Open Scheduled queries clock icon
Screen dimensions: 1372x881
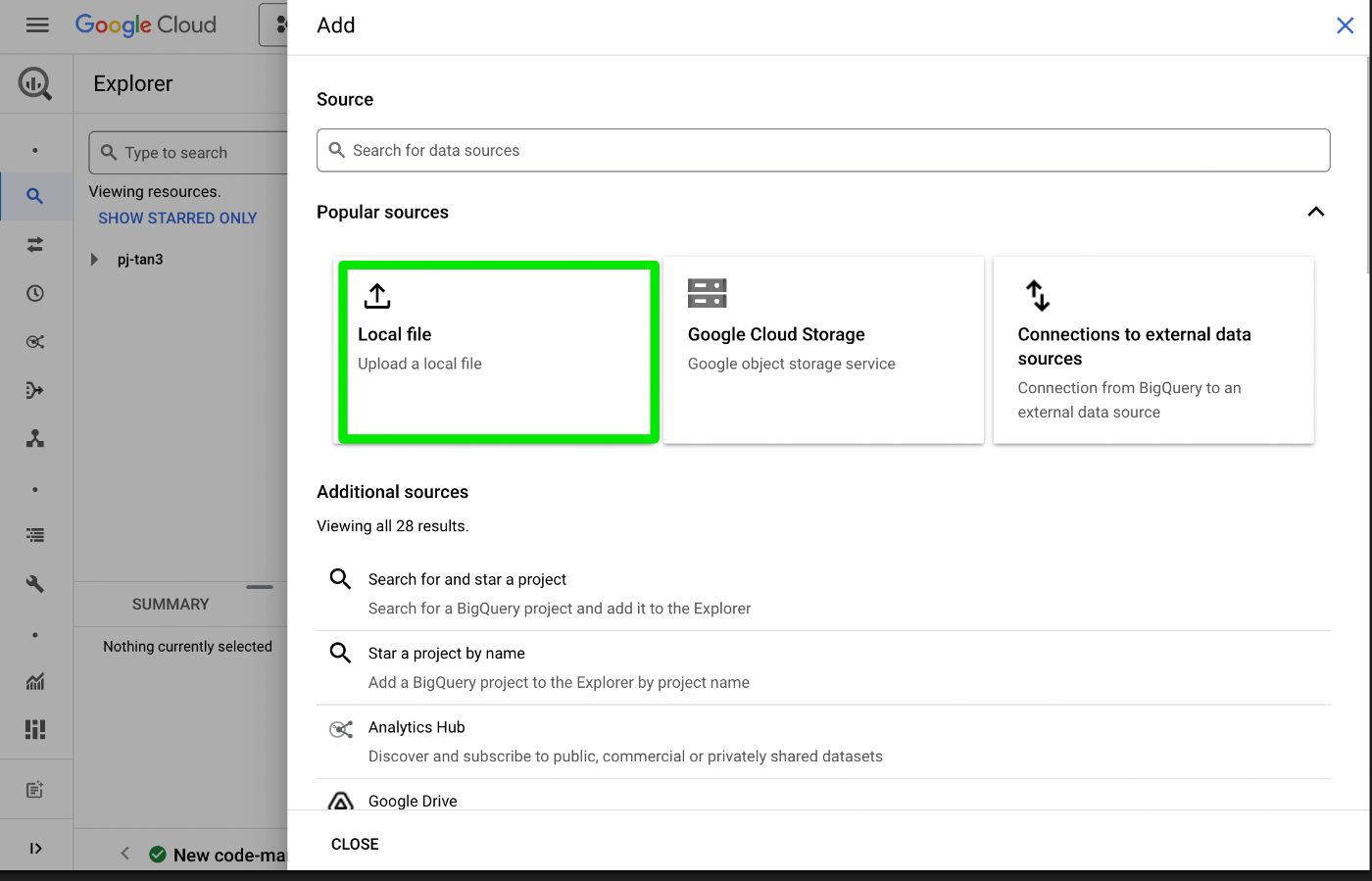35,293
